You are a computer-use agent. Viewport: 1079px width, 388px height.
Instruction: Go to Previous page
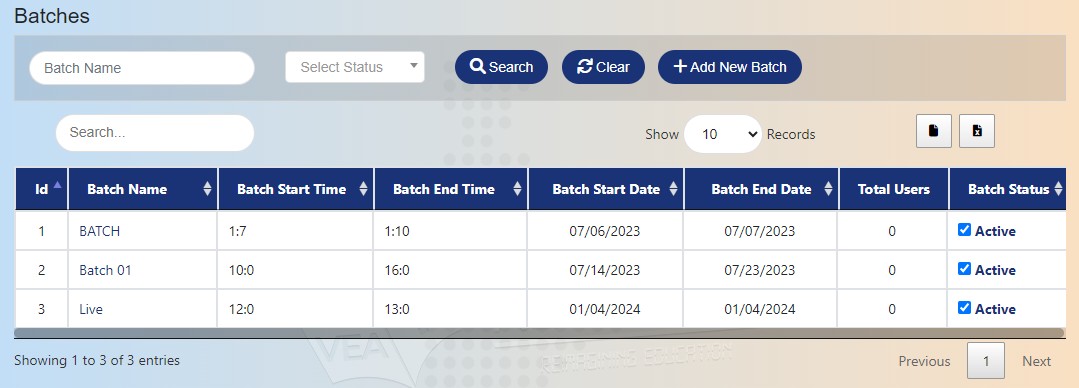pyautogui.click(x=924, y=361)
